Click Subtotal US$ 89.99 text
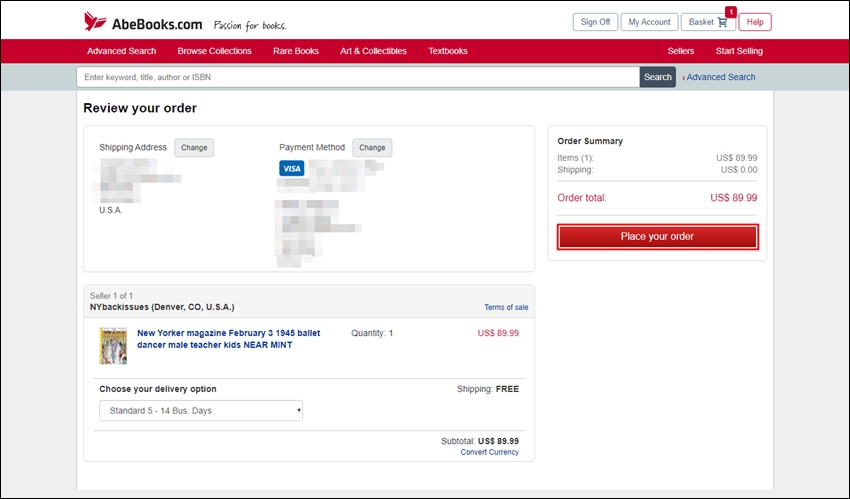Screen dimensions: 850x499 pos(480,441)
